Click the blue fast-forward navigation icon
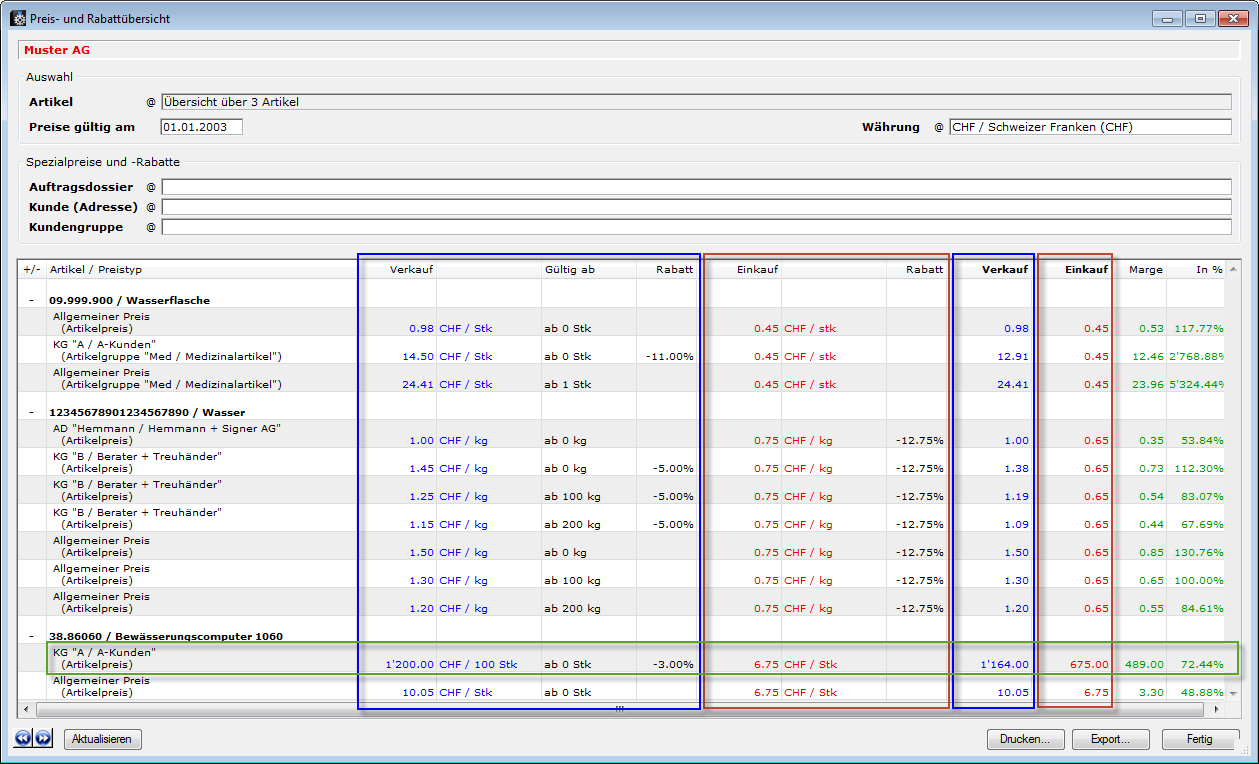The image size is (1259, 764). pyautogui.click(x=43, y=739)
